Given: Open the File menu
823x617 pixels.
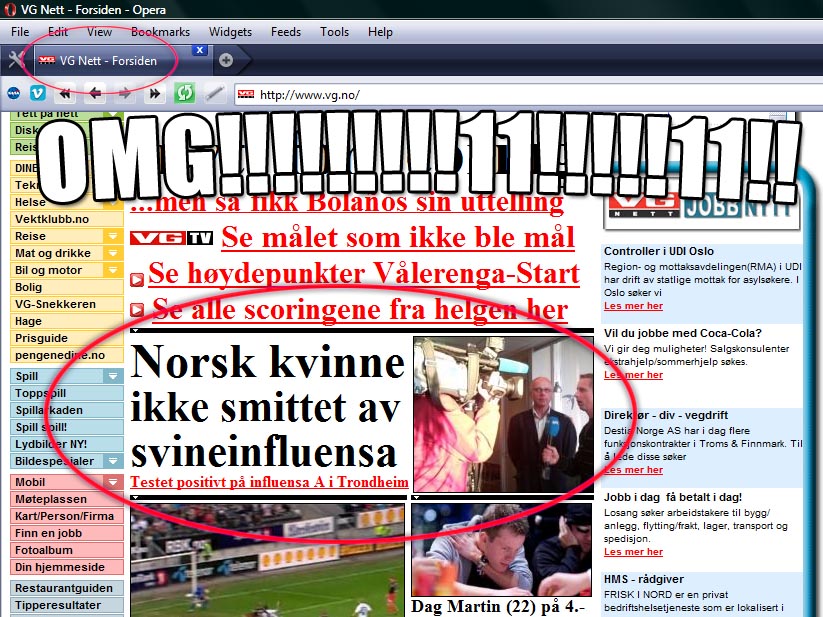Looking at the screenshot, I should click(20, 32).
